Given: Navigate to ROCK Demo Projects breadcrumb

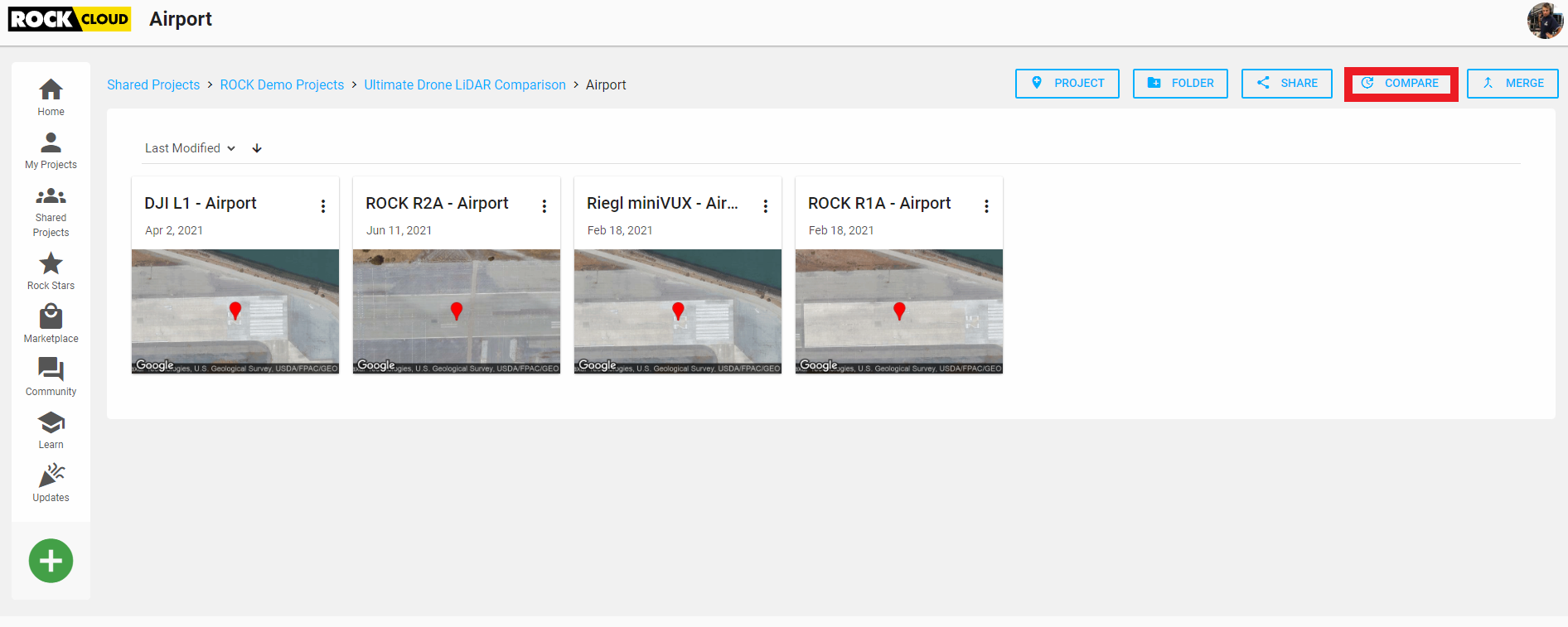Looking at the screenshot, I should pyautogui.click(x=282, y=84).
